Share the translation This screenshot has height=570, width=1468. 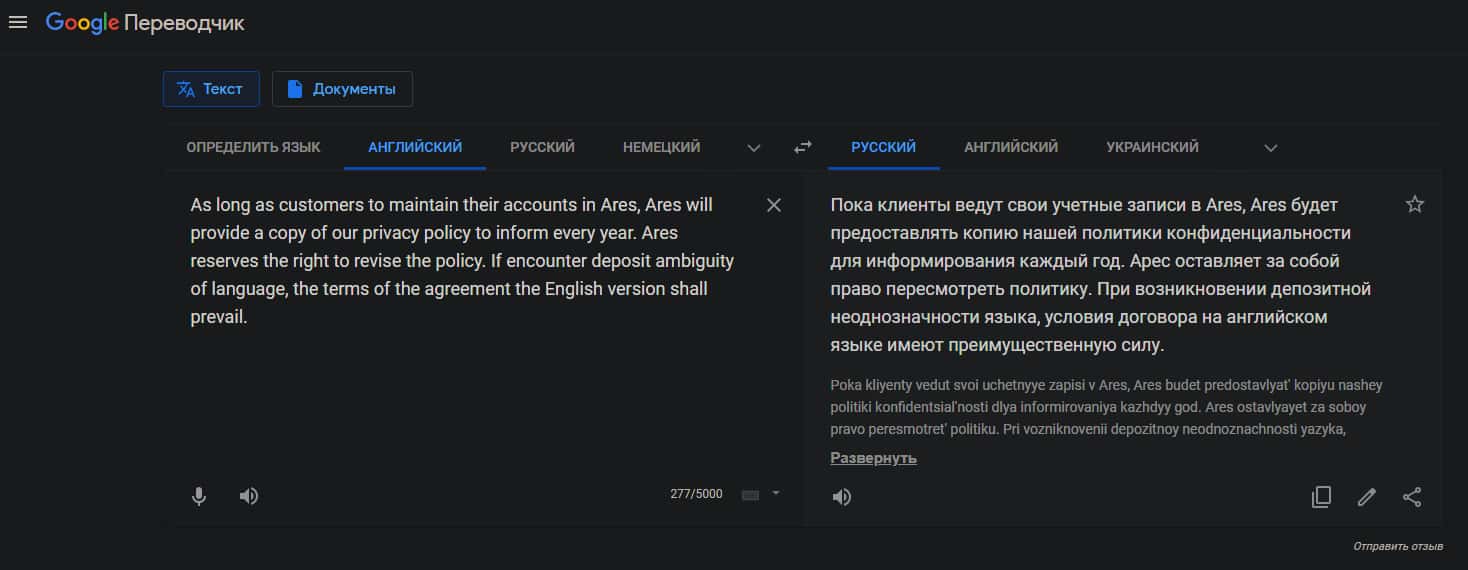[1412, 497]
